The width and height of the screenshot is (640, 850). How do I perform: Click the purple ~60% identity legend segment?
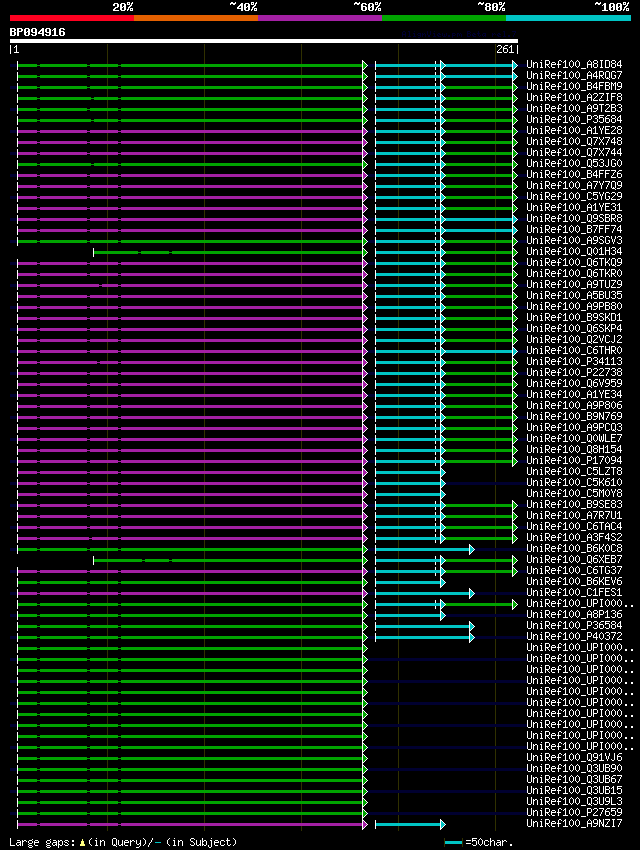tap(320, 18)
